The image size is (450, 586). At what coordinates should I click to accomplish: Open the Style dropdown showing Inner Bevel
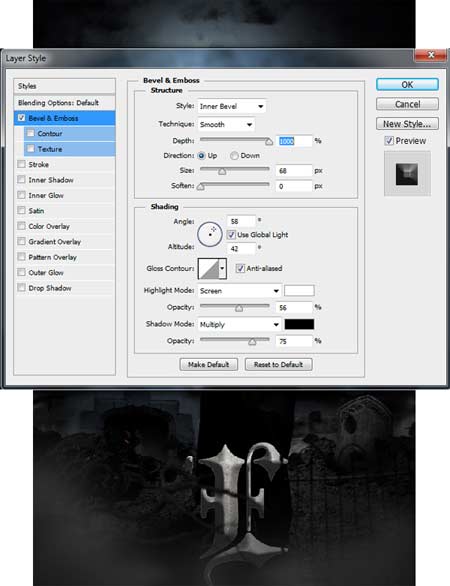pos(232,107)
